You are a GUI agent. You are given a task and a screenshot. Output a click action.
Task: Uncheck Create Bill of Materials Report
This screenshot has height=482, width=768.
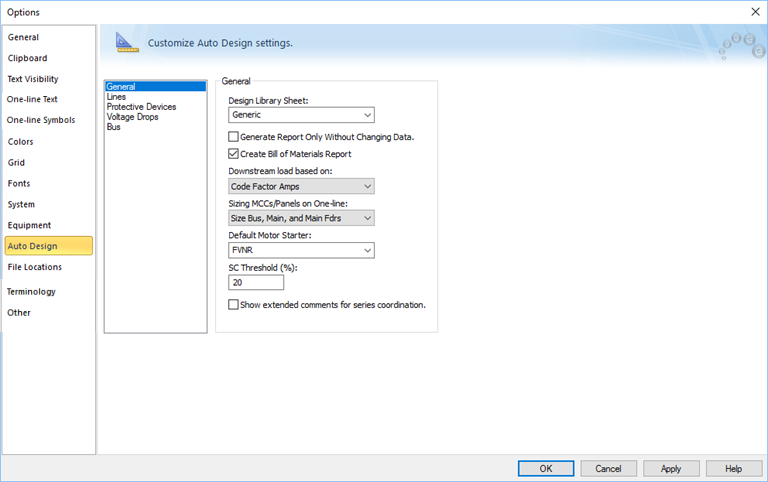tap(234, 154)
